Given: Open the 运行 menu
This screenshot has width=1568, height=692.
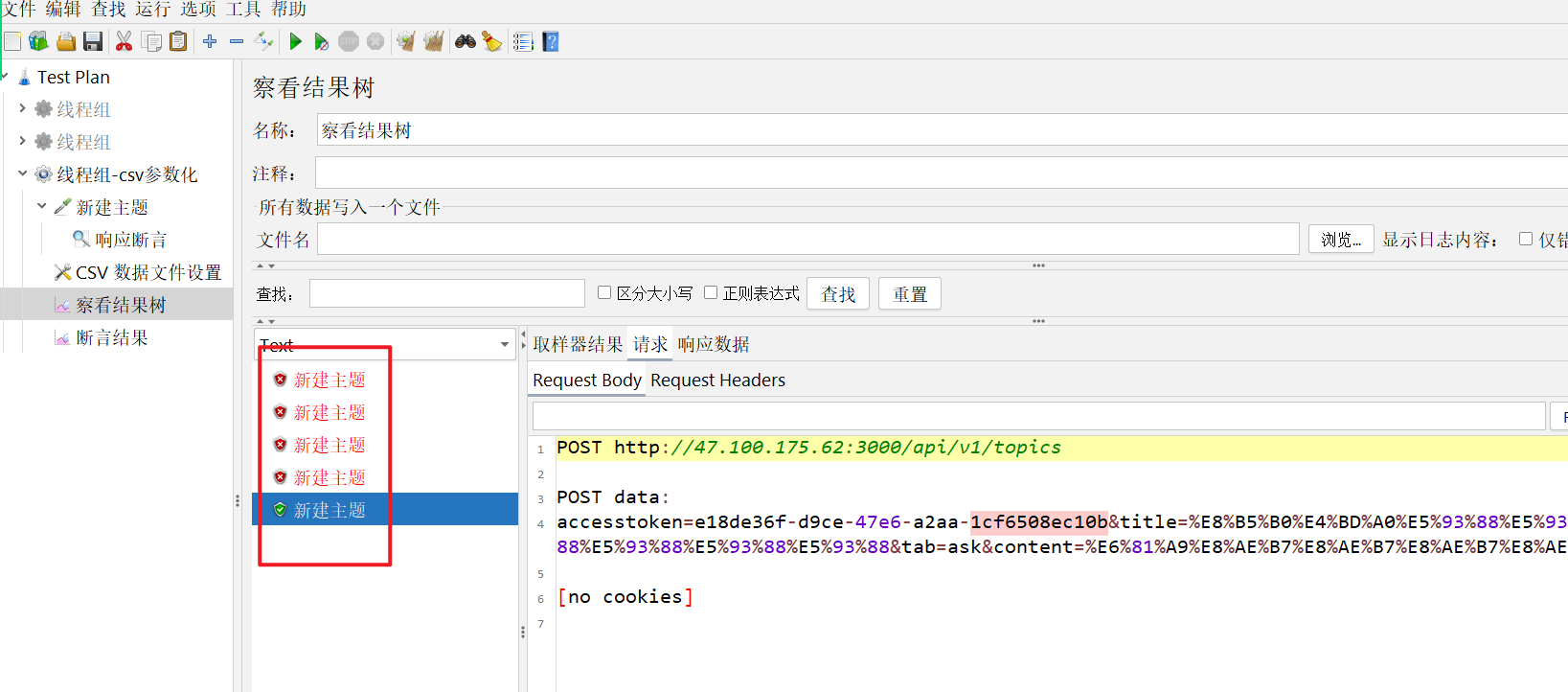Looking at the screenshot, I should click(153, 9).
